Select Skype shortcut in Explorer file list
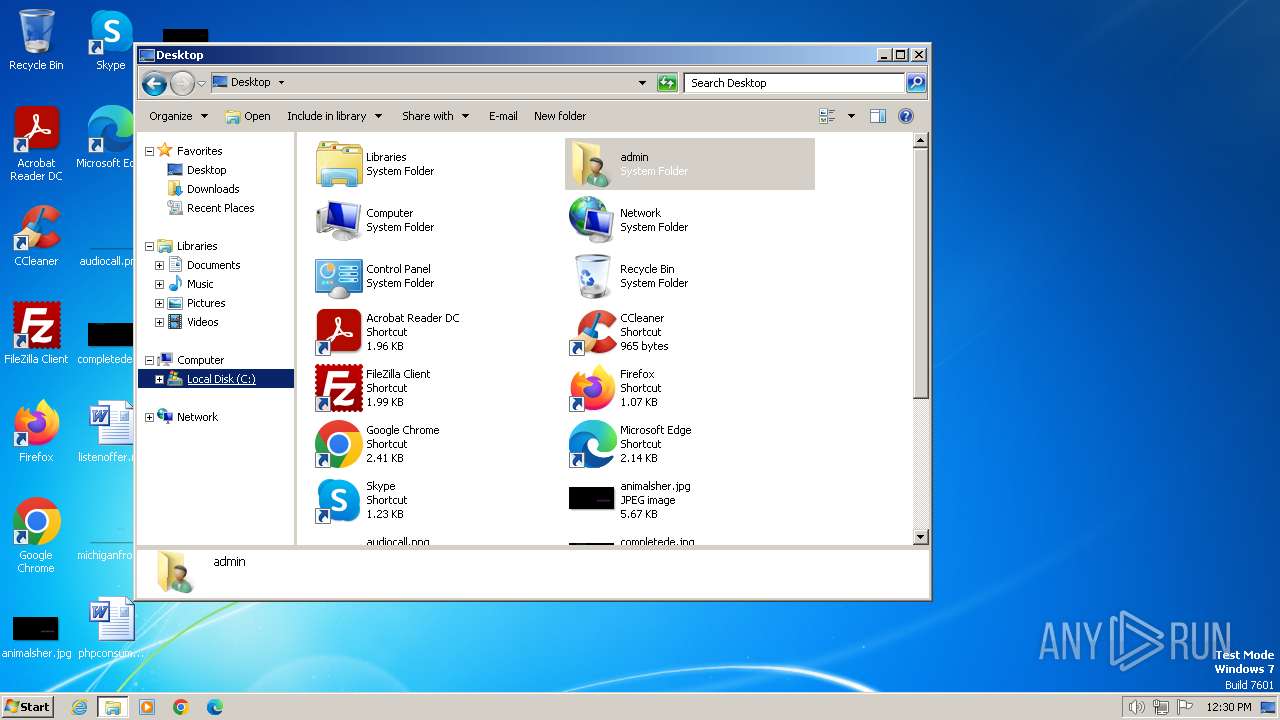This screenshot has height=720, width=1280. [x=339, y=500]
